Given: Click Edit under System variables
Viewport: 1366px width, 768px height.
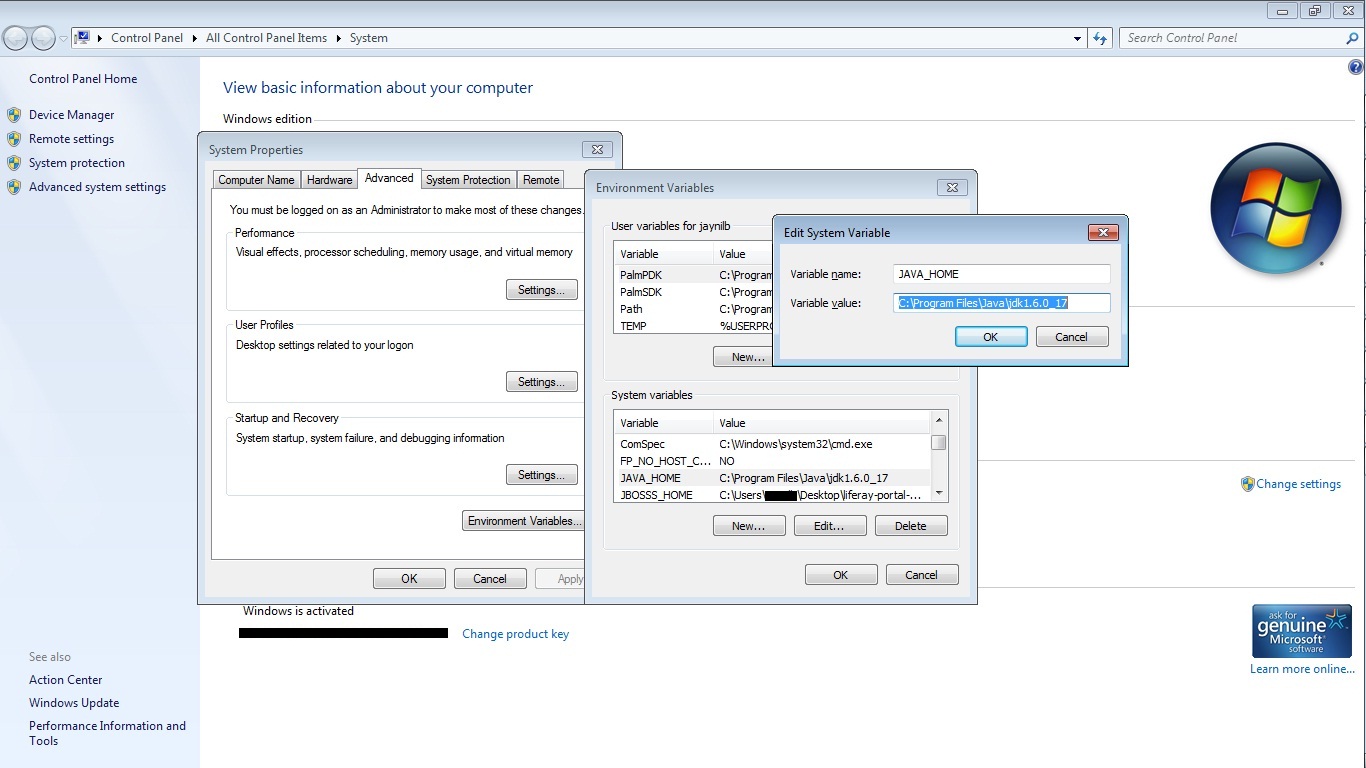Looking at the screenshot, I should coord(830,526).
